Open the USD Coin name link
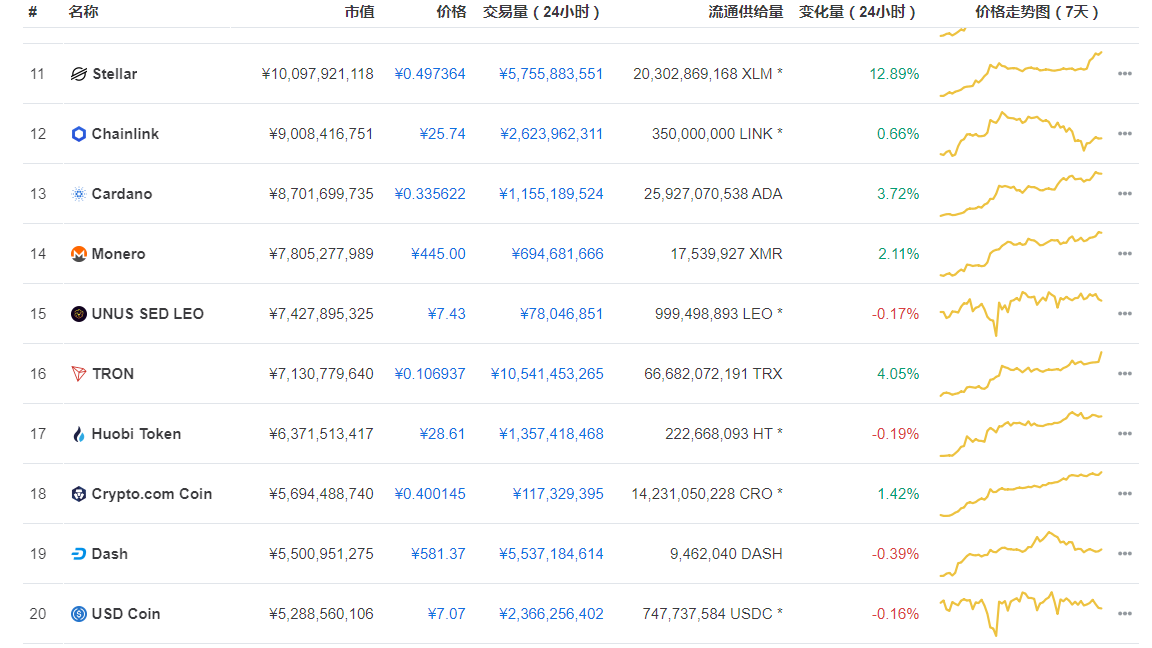1152x648 pixels. [x=126, y=614]
